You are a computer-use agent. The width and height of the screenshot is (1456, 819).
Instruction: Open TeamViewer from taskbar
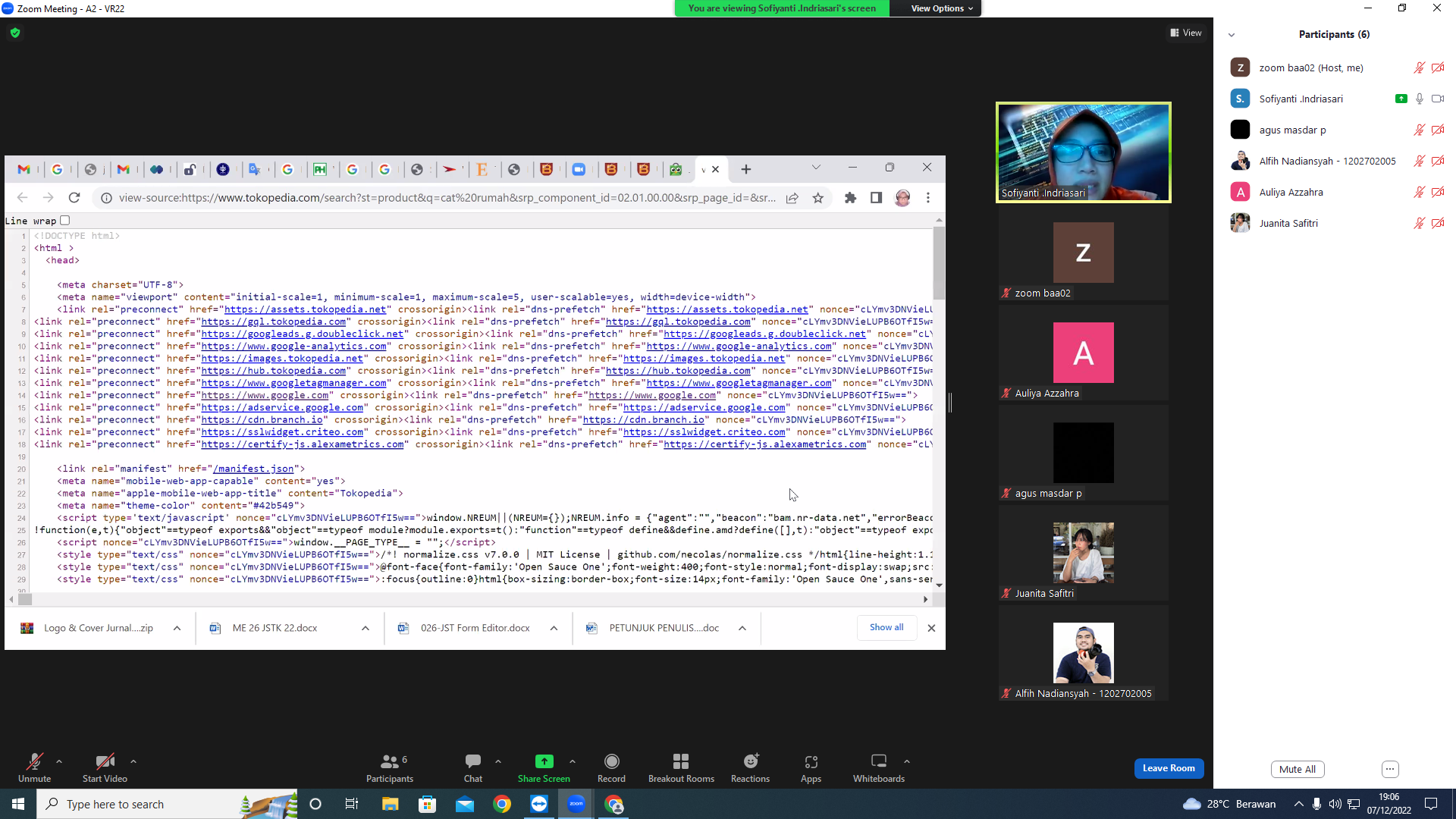coord(539,804)
